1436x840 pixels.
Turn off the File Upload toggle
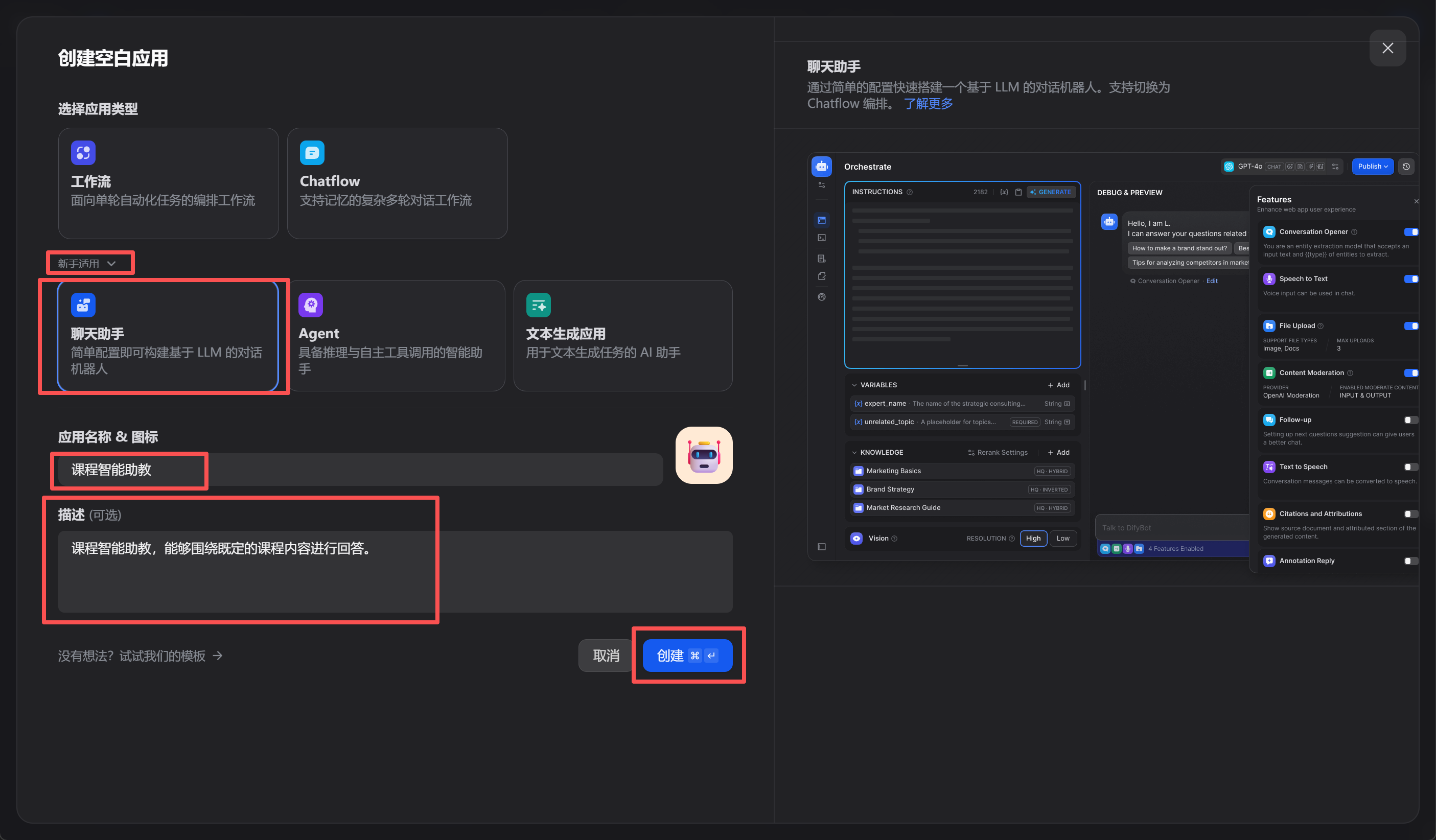coord(1411,326)
